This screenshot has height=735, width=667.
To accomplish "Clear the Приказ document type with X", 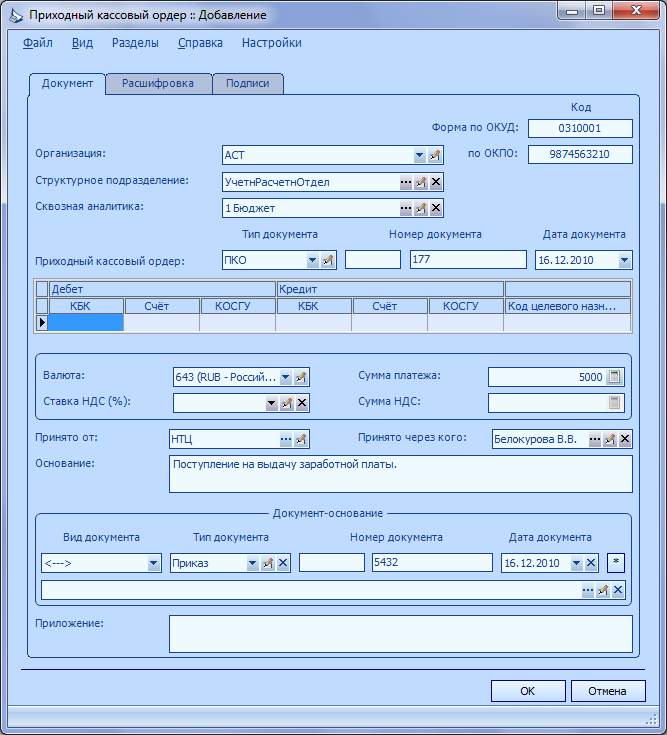I will 283,563.
